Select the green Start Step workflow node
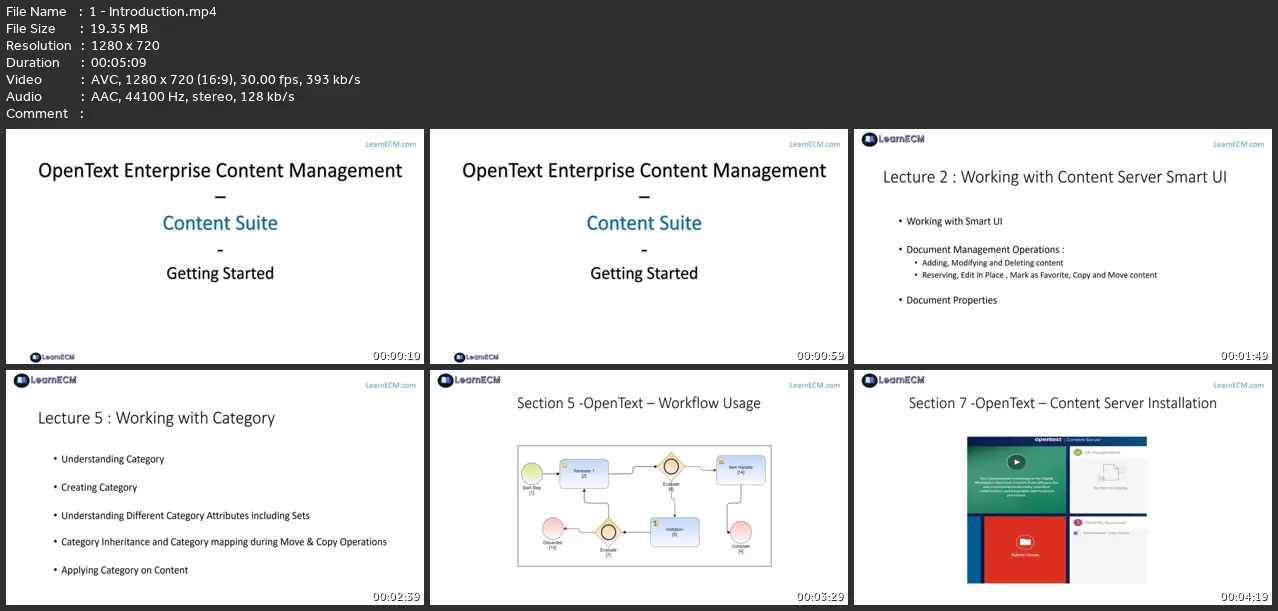Viewport: 1278px width, 611px height. tap(531, 474)
